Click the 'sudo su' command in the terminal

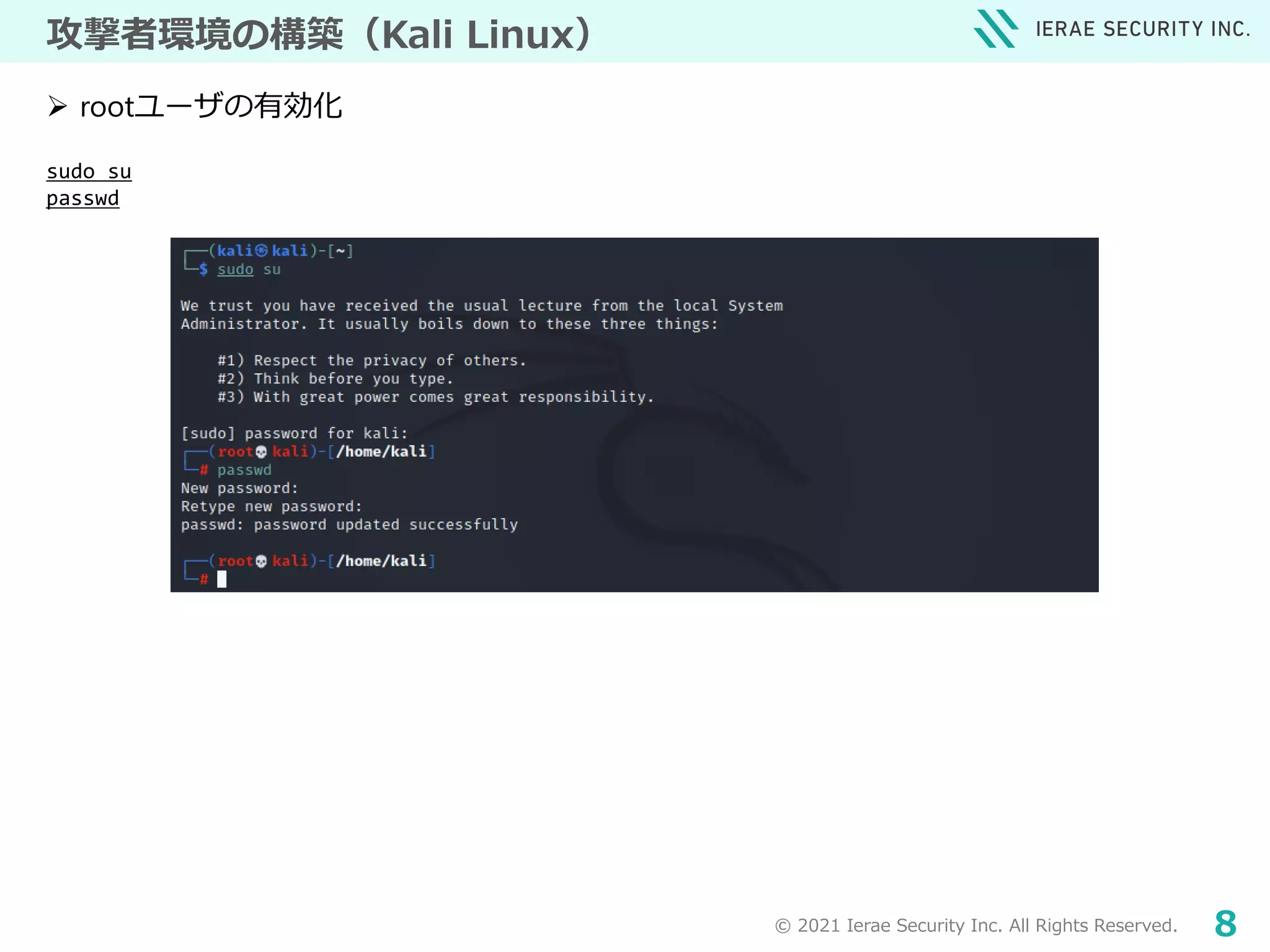pyautogui.click(x=249, y=270)
